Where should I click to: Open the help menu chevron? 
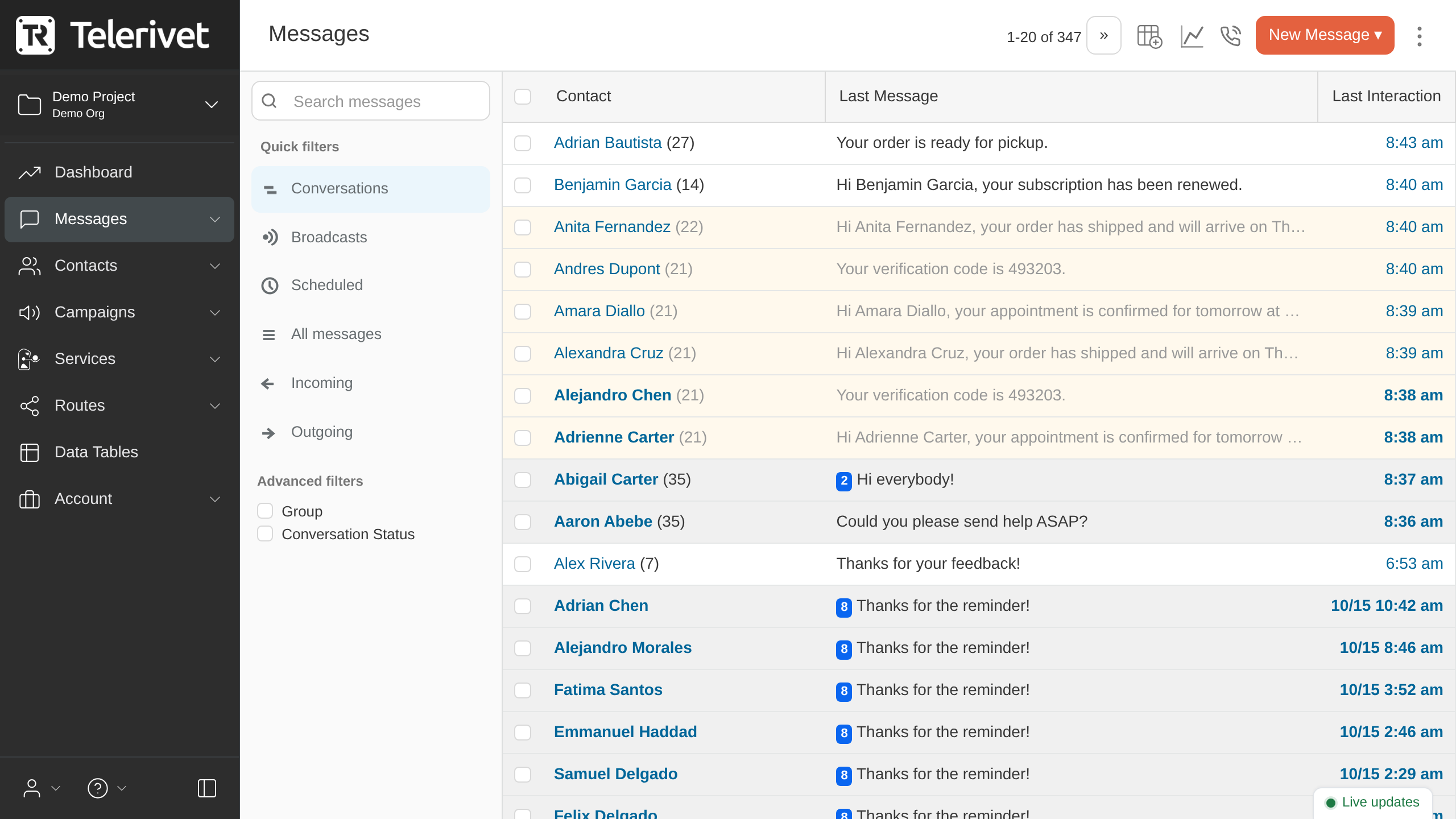click(122, 788)
